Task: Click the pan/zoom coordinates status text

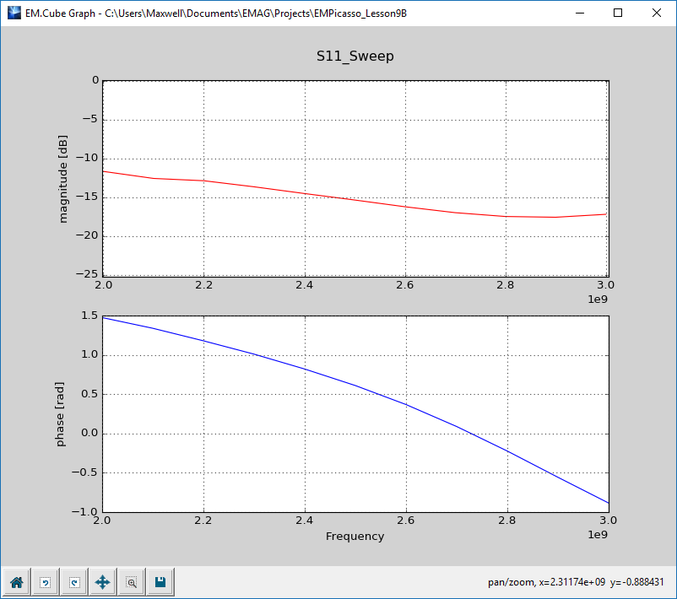Action: pyautogui.click(x=576, y=582)
